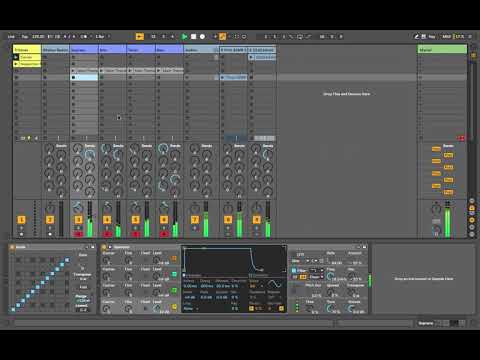Launch the first clip in yellow track
The image size is (480, 360).
pos(16,57)
